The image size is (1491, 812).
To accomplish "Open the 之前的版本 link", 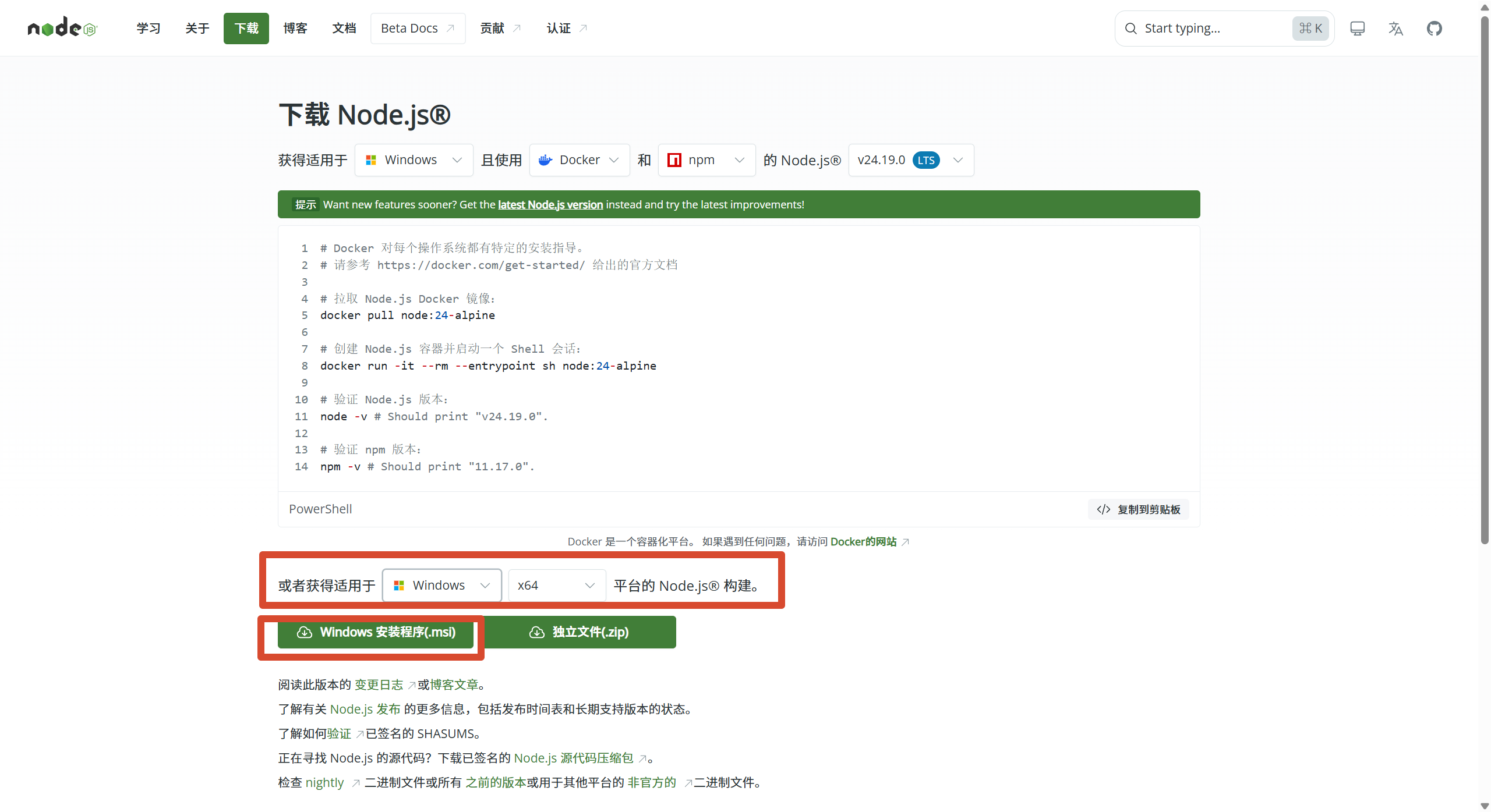I will [x=496, y=782].
